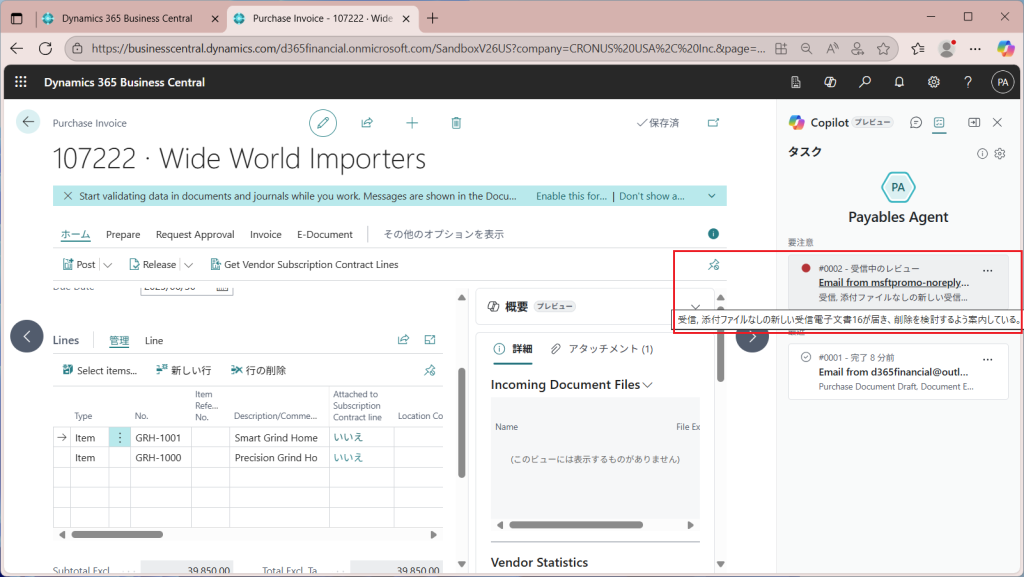Screen dimensions: 1024x577
Task: Undock the Copilot panel
Action: (974, 122)
